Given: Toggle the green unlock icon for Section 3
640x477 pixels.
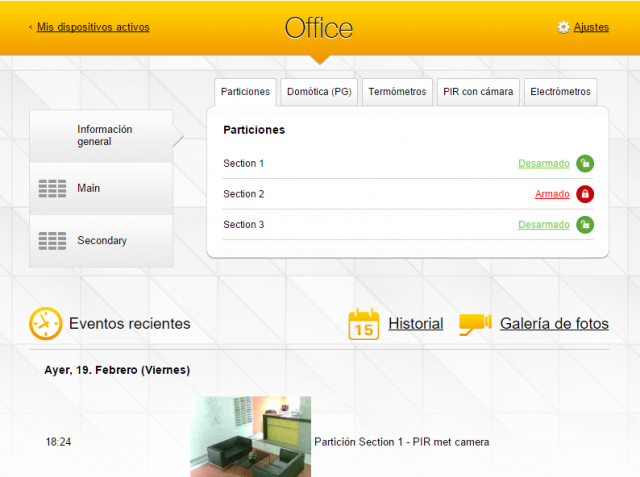Looking at the screenshot, I should click(x=585, y=225).
